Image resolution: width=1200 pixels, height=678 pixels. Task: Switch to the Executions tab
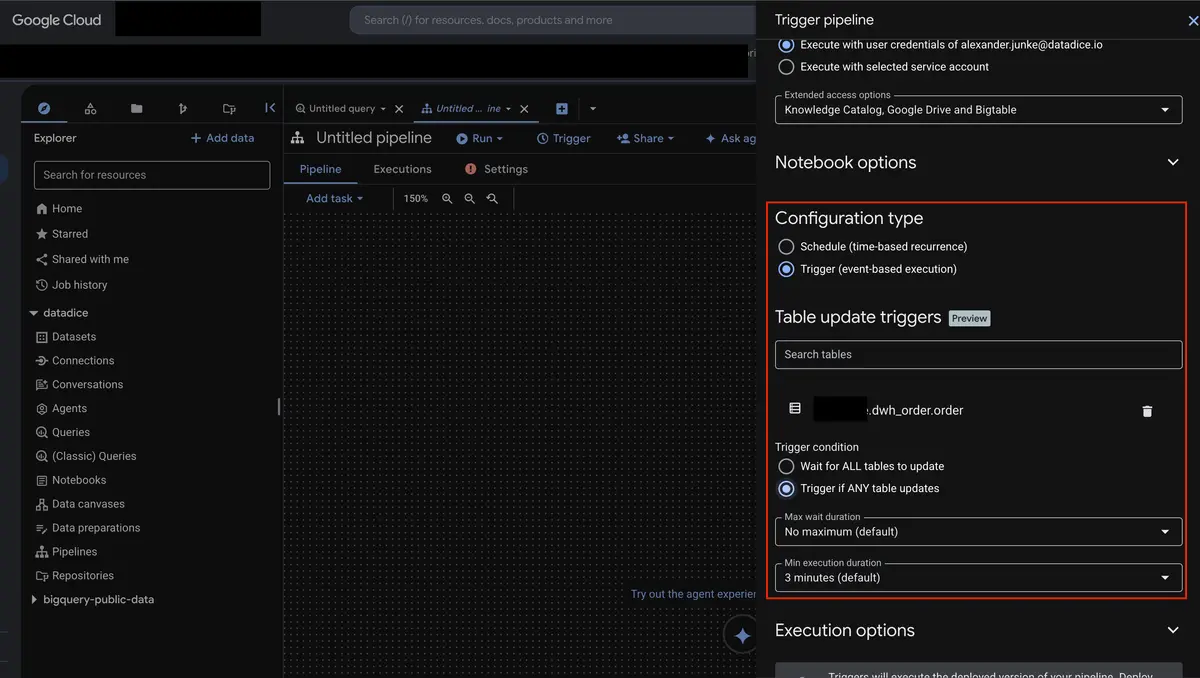[x=402, y=169]
